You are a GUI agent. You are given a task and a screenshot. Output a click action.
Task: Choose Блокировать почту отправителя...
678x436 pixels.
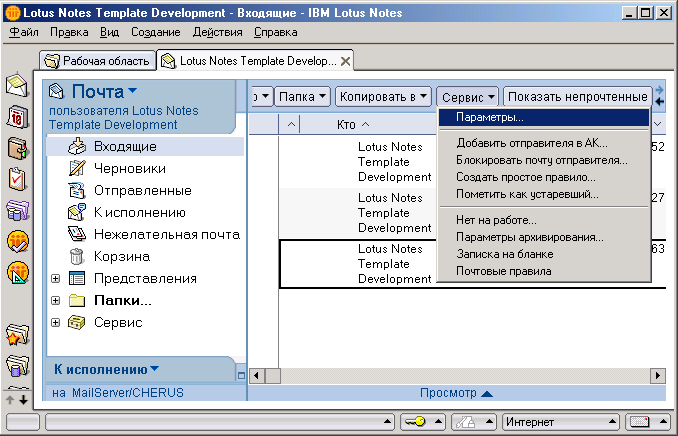click(544, 160)
